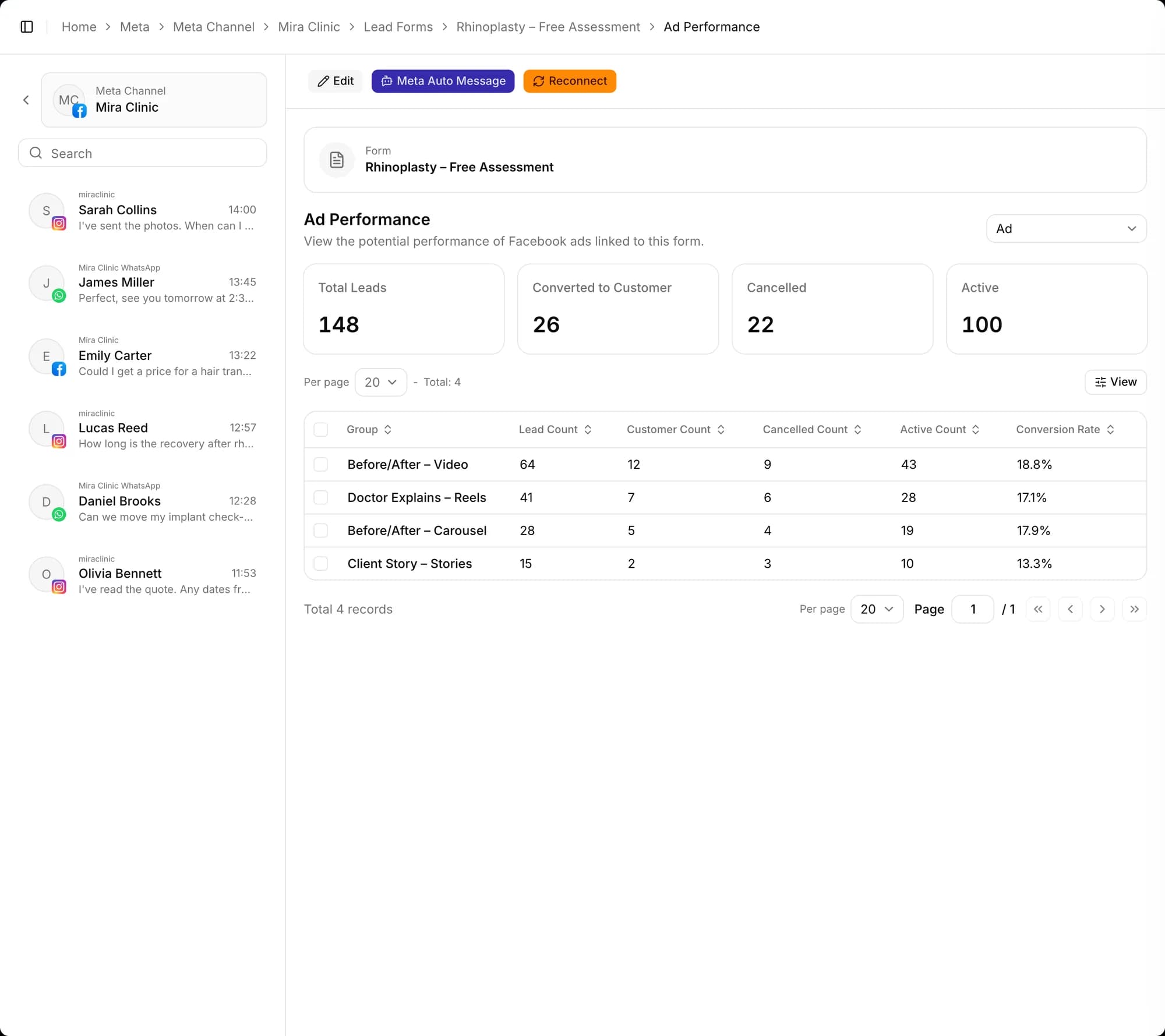This screenshot has width=1165, height=1036.
Task: Open bottom Per page dropdown
Action: pyautogui.click(x=877, y=609)
